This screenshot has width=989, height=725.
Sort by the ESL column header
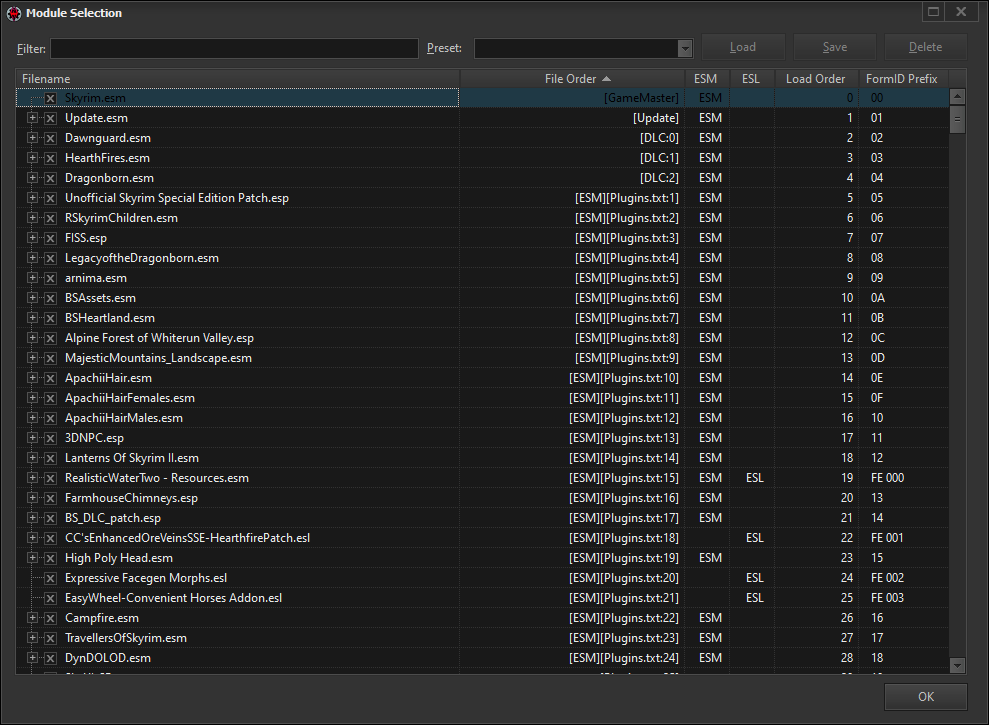pyautogui.click(x=751, y=79)
